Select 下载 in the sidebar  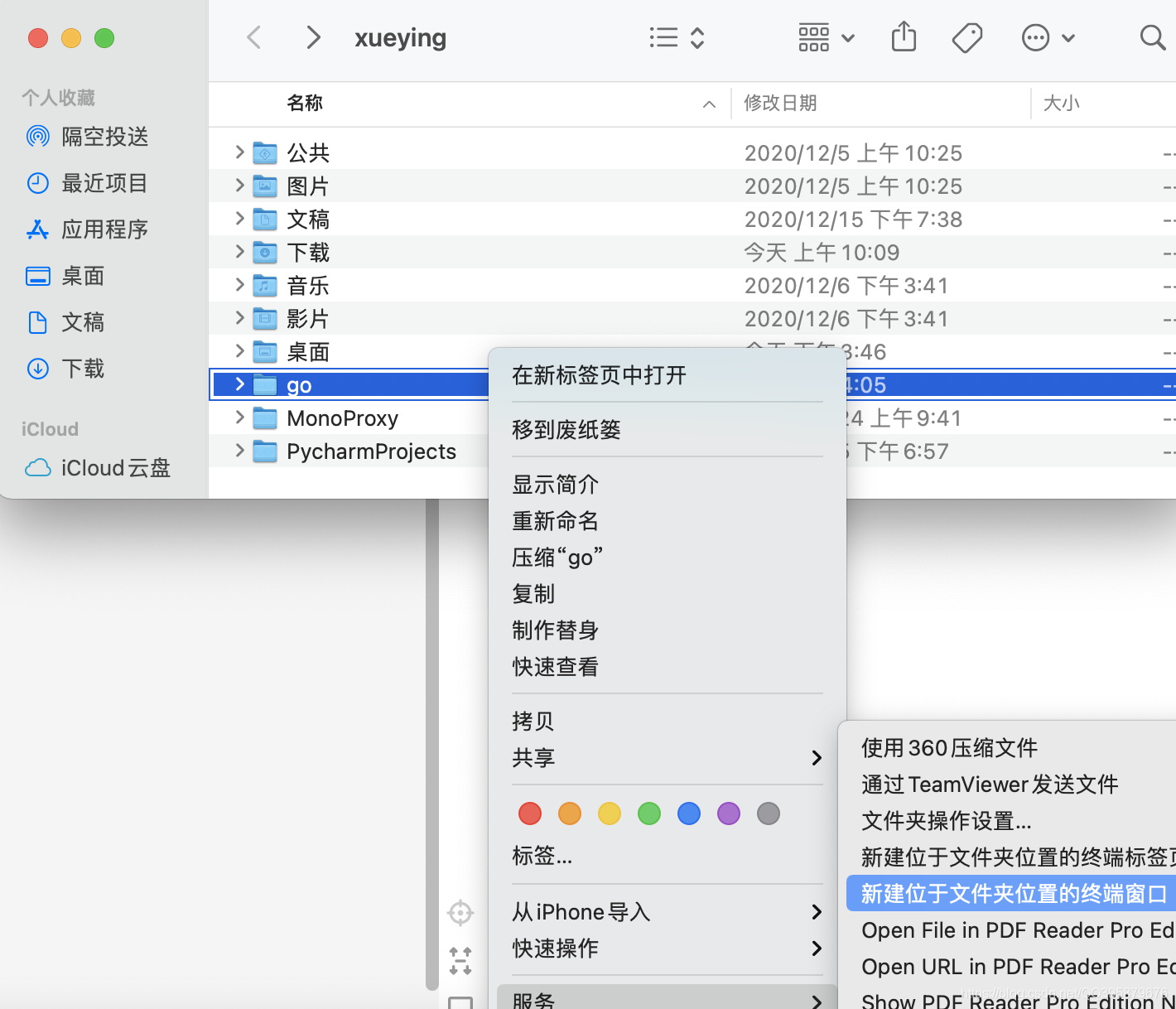[65, 369]
